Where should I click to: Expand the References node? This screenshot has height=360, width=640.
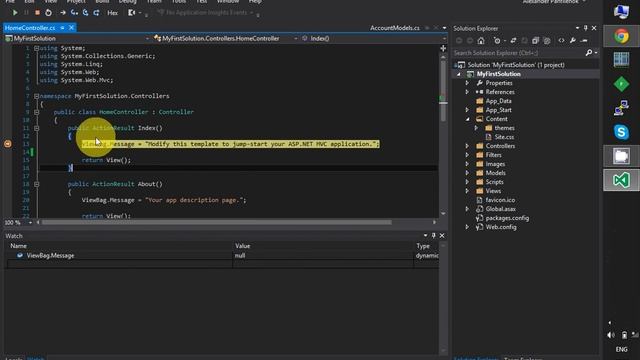(467, 92)
